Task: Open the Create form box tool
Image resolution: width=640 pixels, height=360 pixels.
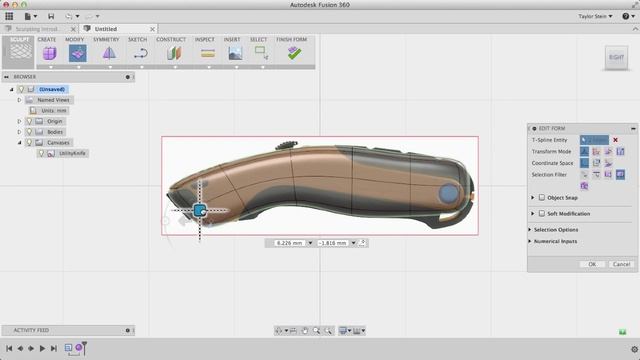Action: pyautogui.click(x=50, y=53)
